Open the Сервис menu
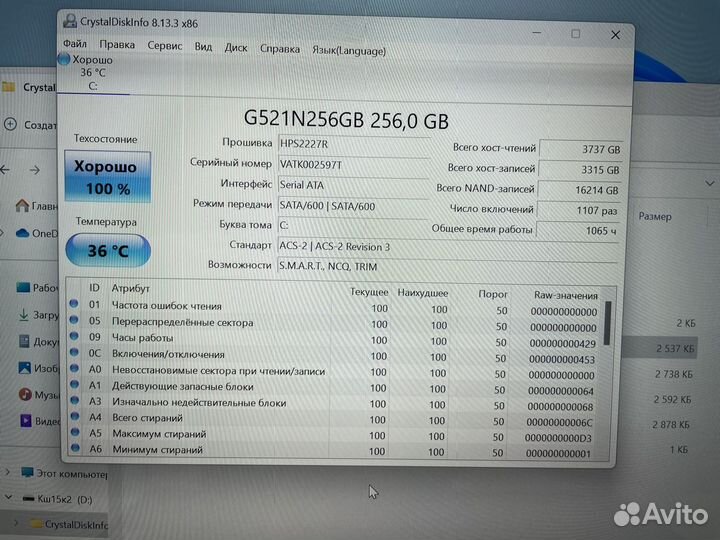 click(x=165, y=46)
